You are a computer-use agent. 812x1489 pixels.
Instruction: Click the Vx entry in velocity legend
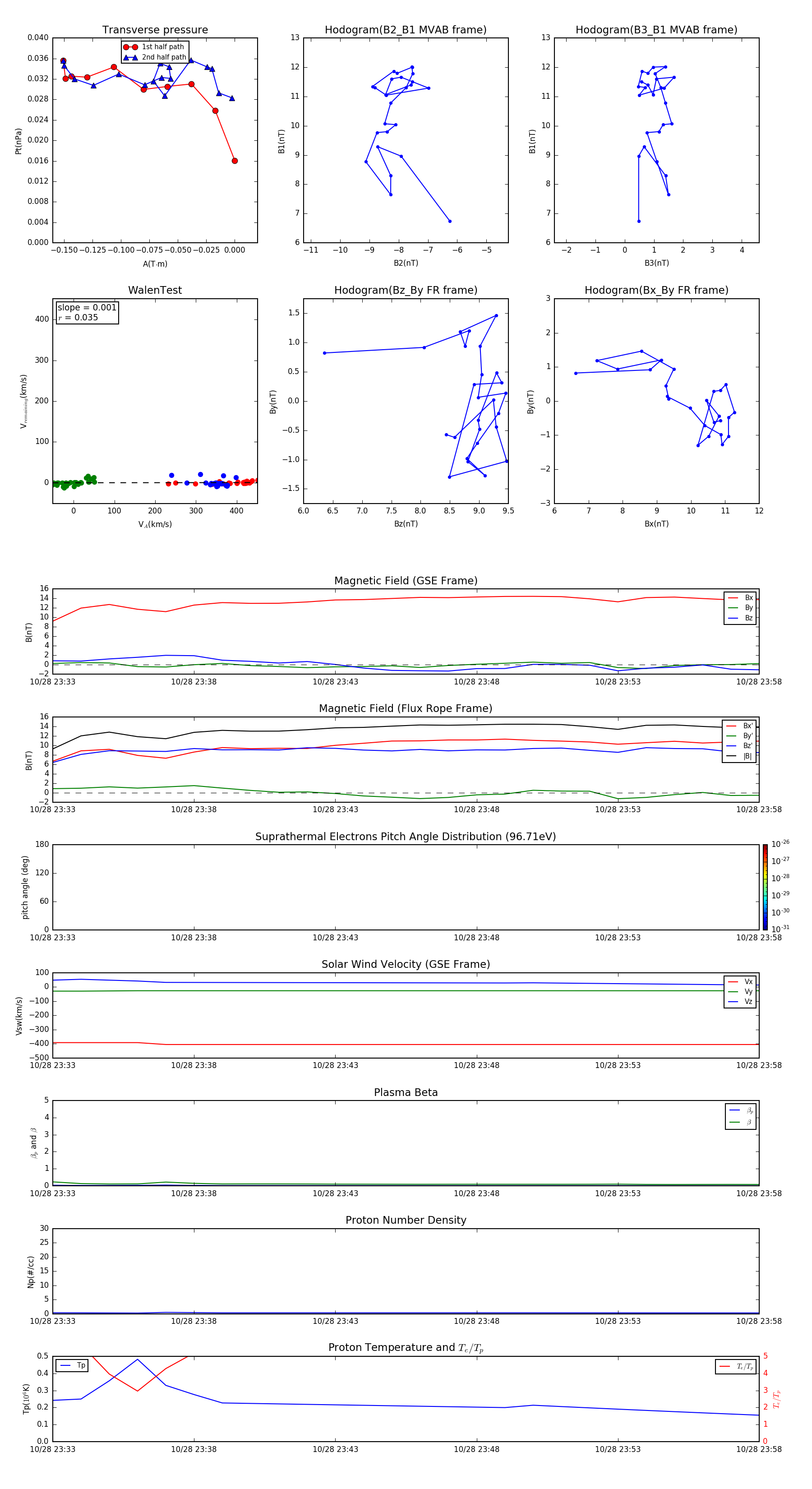click(x=740, y=981)
